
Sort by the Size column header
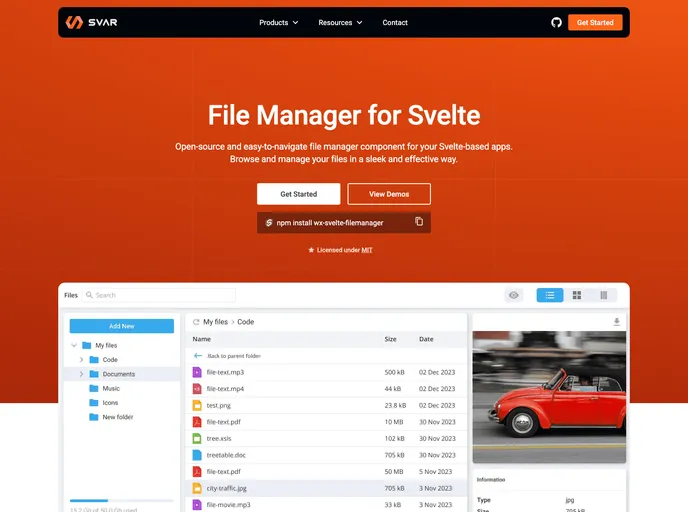[391, 339]
